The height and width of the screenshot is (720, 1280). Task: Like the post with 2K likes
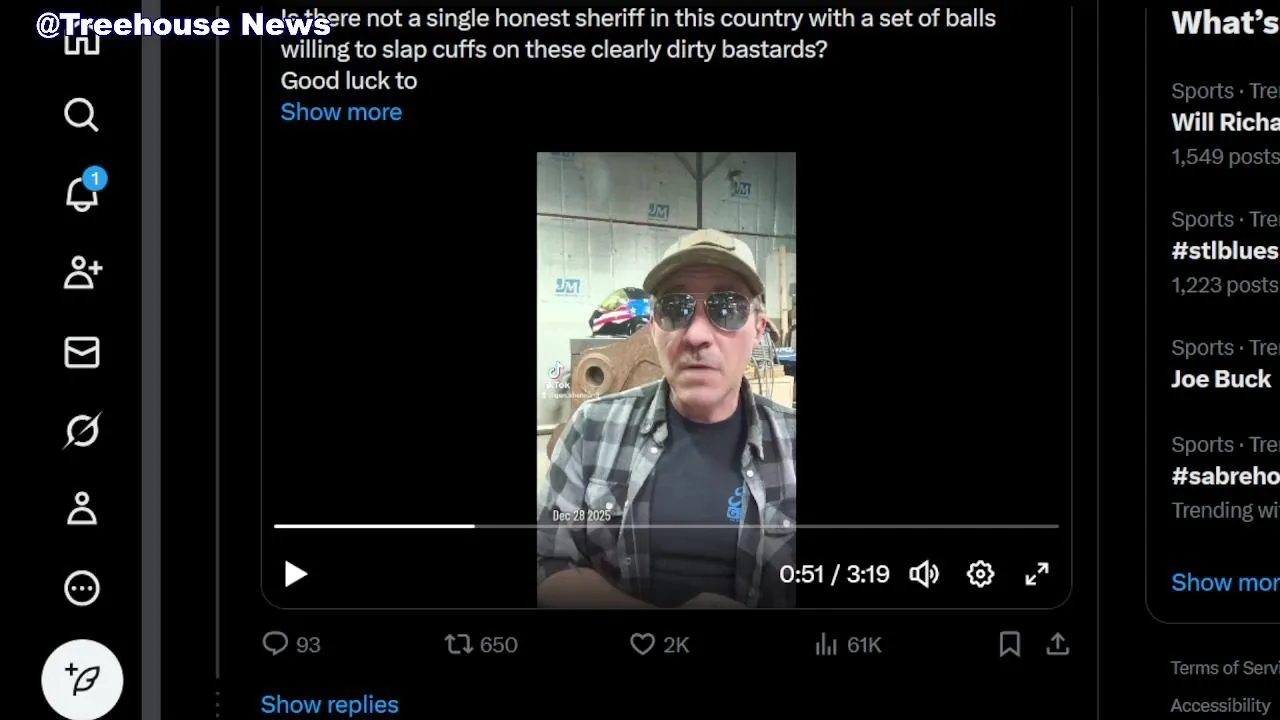click(x=642, y=644)
